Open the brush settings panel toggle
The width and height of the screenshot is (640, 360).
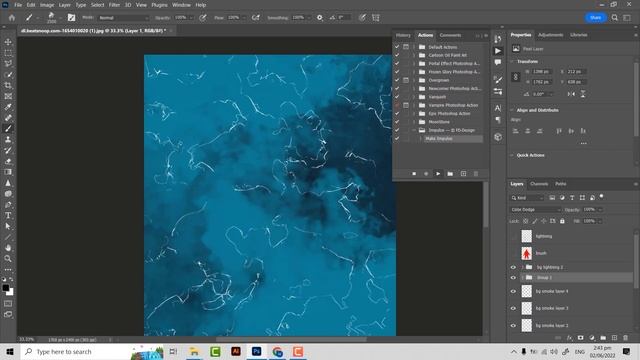71,18
